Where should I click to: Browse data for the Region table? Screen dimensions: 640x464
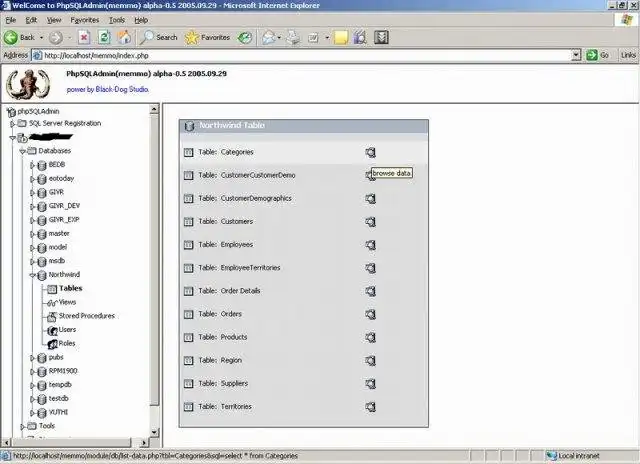tap(370, 361)
